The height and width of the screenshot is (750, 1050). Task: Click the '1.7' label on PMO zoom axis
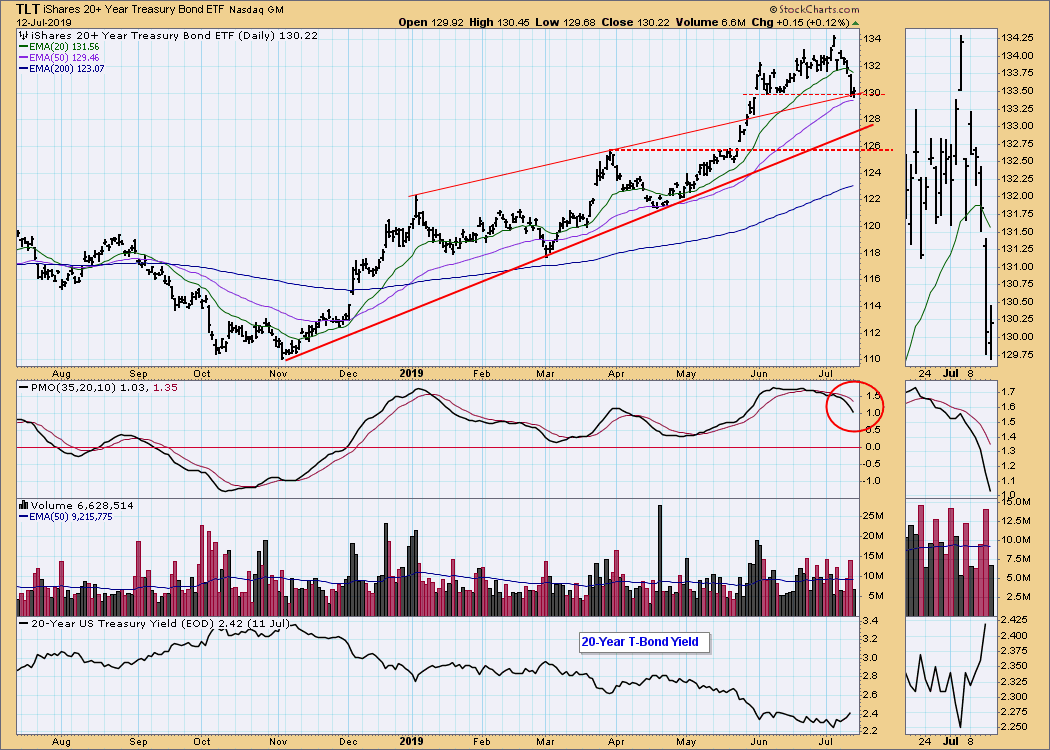[x=1008, y=391]
